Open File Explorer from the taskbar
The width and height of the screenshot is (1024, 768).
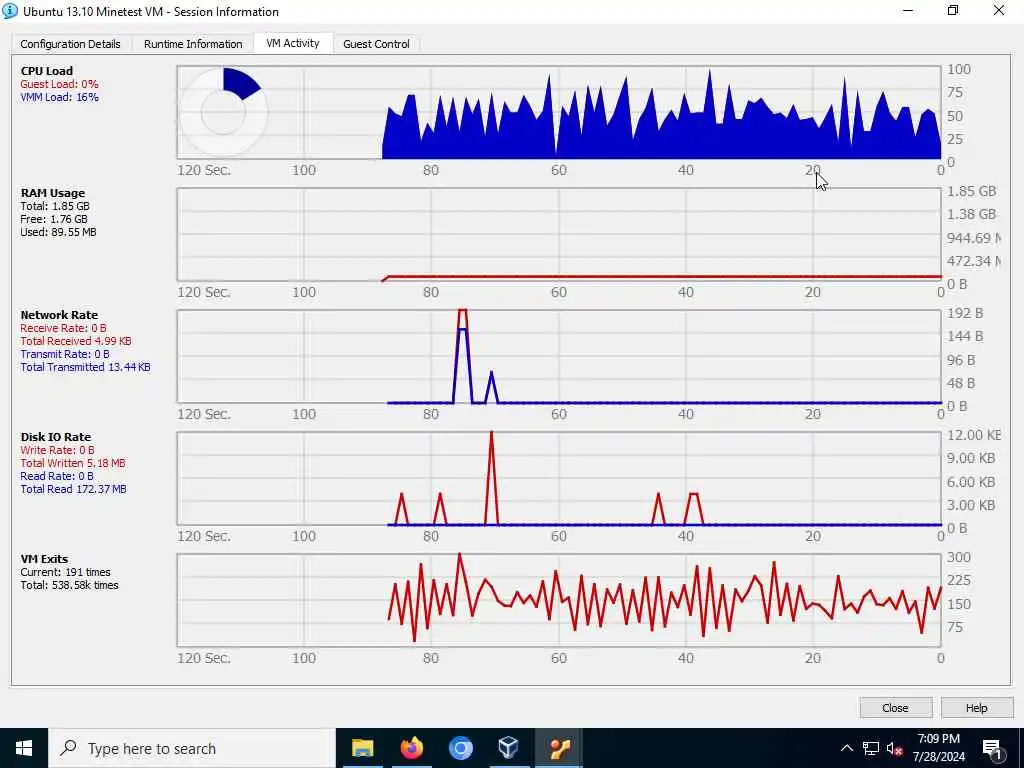coord(362,748)
